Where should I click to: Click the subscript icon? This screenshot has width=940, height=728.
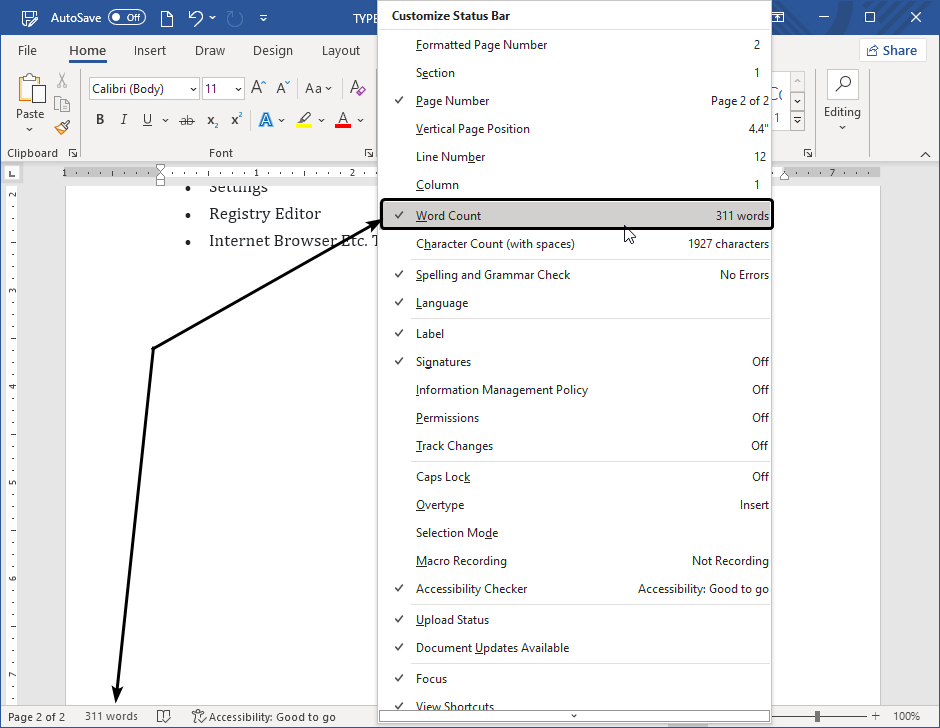pyautogui.click(x=212, y=120)
